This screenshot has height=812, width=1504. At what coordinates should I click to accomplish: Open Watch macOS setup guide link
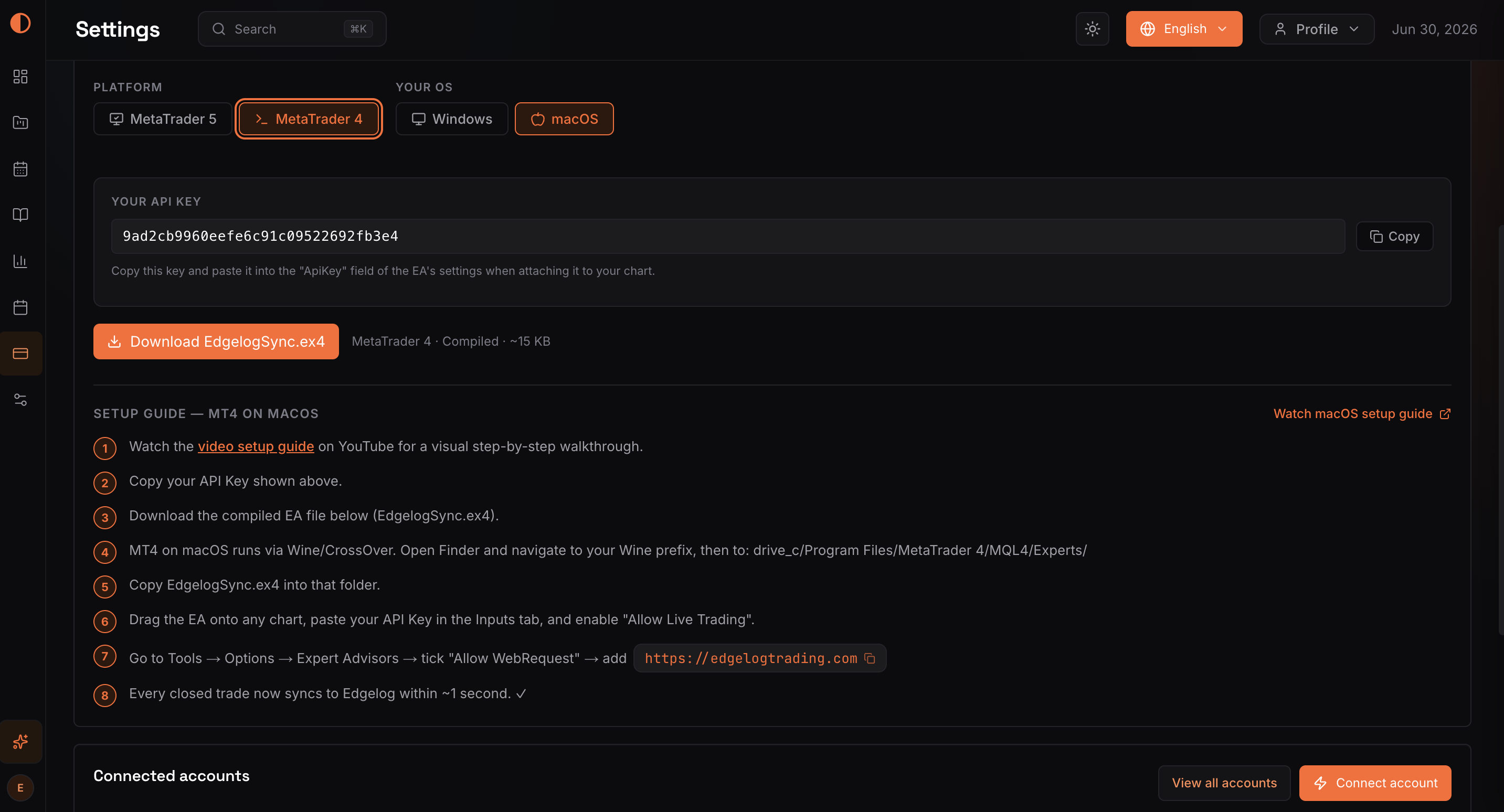(x=1362, y=413)
